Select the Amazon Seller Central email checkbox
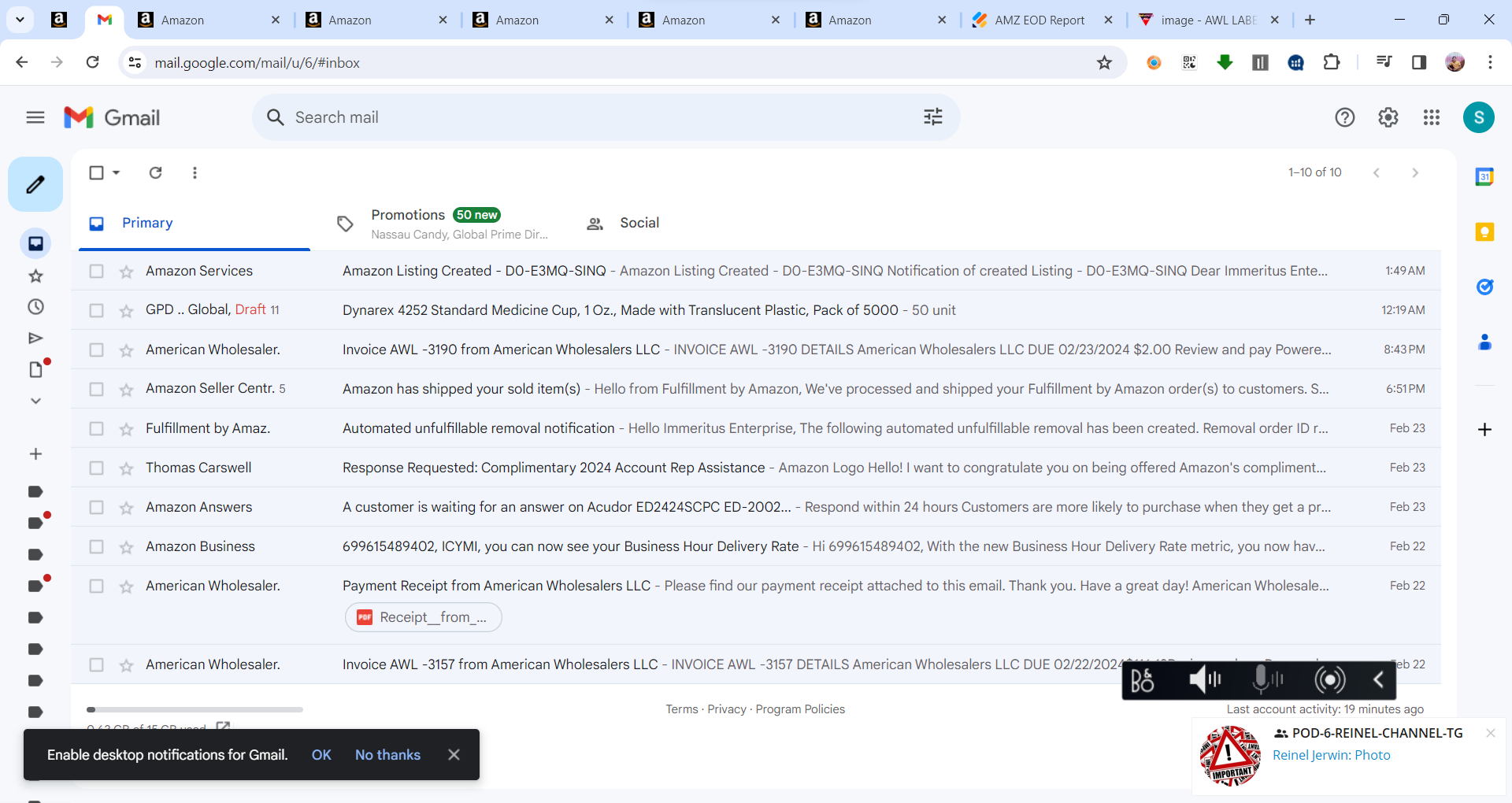1512x803 pixels. [96, 389]
